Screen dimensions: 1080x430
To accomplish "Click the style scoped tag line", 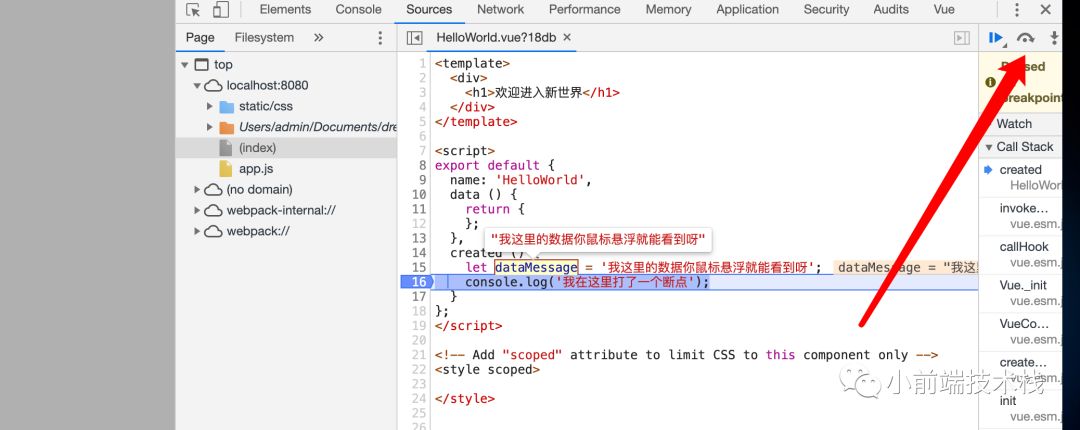I will [x=488, y=370].
